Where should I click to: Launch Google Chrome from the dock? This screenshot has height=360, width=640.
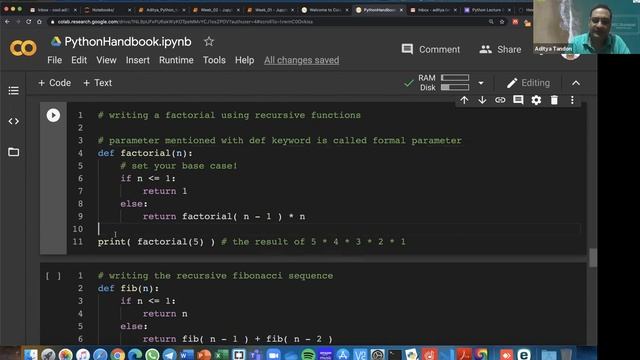click(117, 354)
